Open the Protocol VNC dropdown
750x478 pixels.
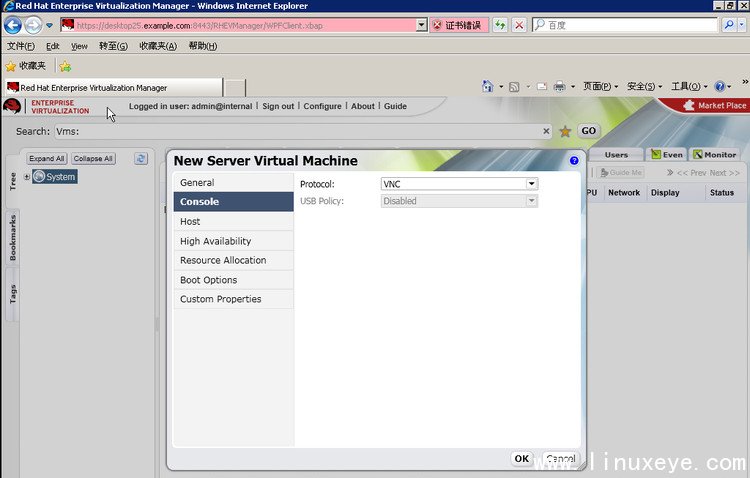tap(459, 184)
